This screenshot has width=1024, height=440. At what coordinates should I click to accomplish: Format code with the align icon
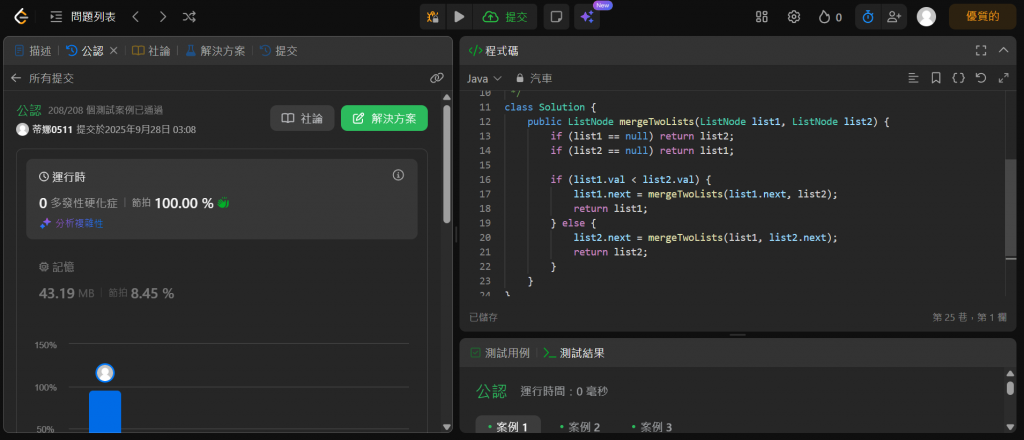tap(914, 78)
